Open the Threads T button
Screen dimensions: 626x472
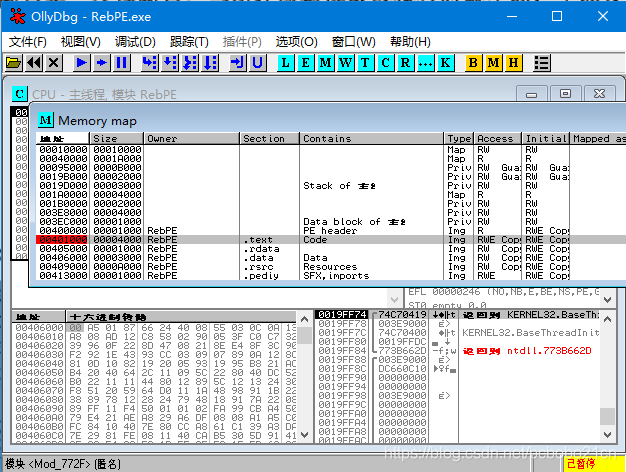coord(365,63)
